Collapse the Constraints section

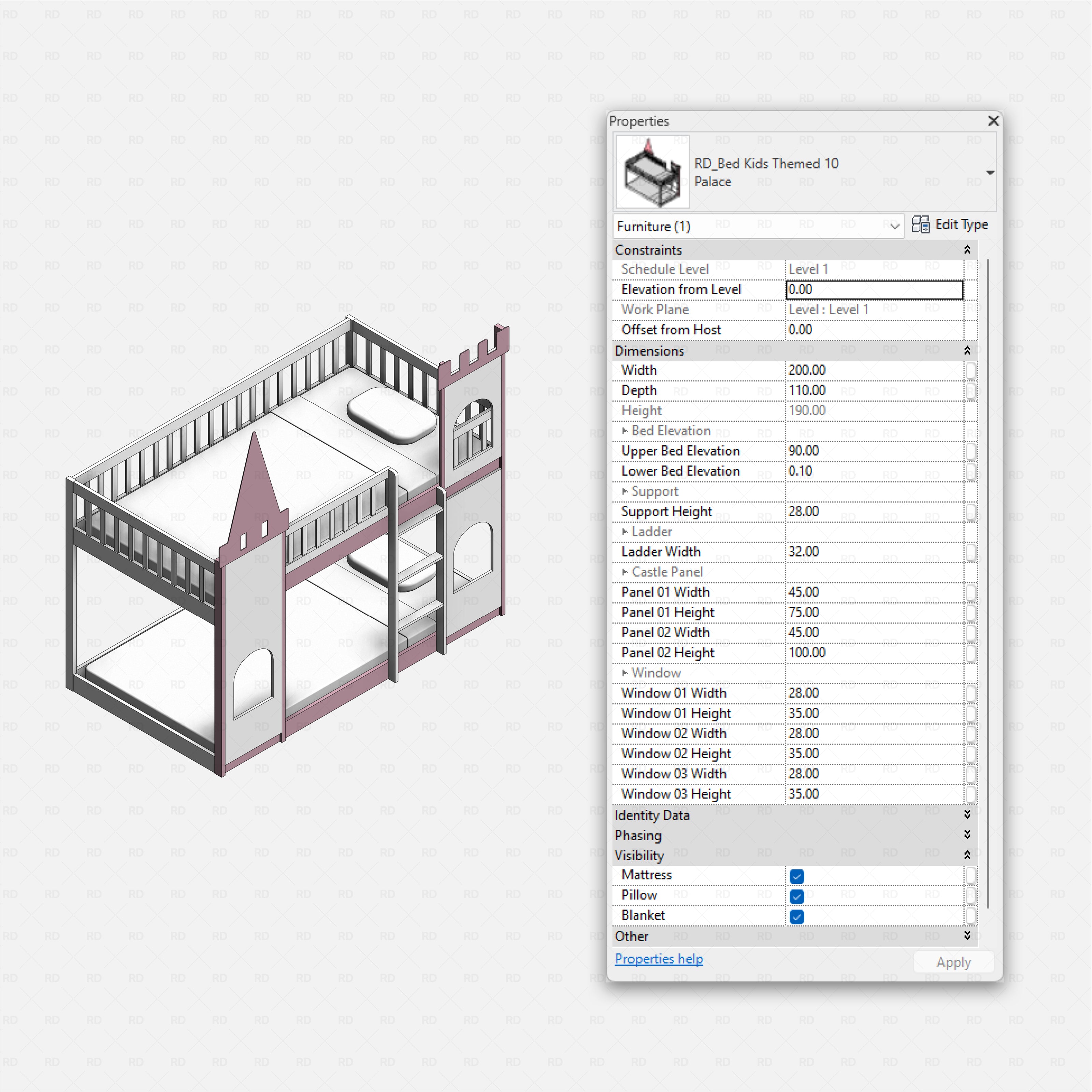coord(968,250)
